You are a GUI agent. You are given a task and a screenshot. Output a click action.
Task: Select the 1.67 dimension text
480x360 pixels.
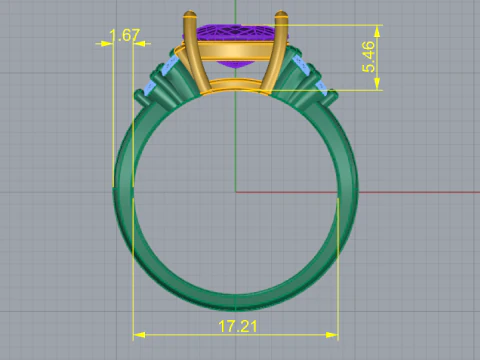(125, 35)
